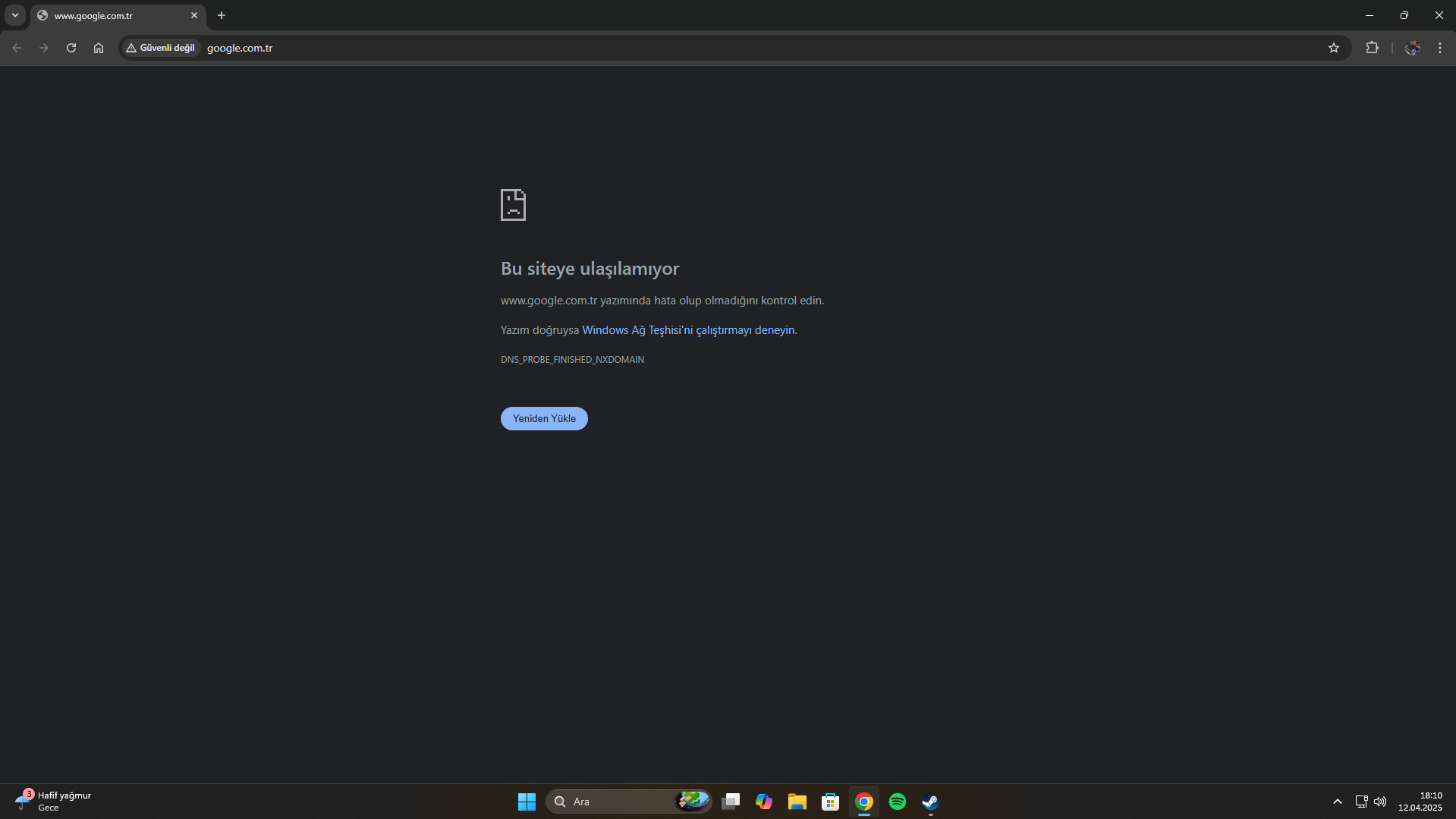Open Steam from the taskbar

click(x=931, y=802)
